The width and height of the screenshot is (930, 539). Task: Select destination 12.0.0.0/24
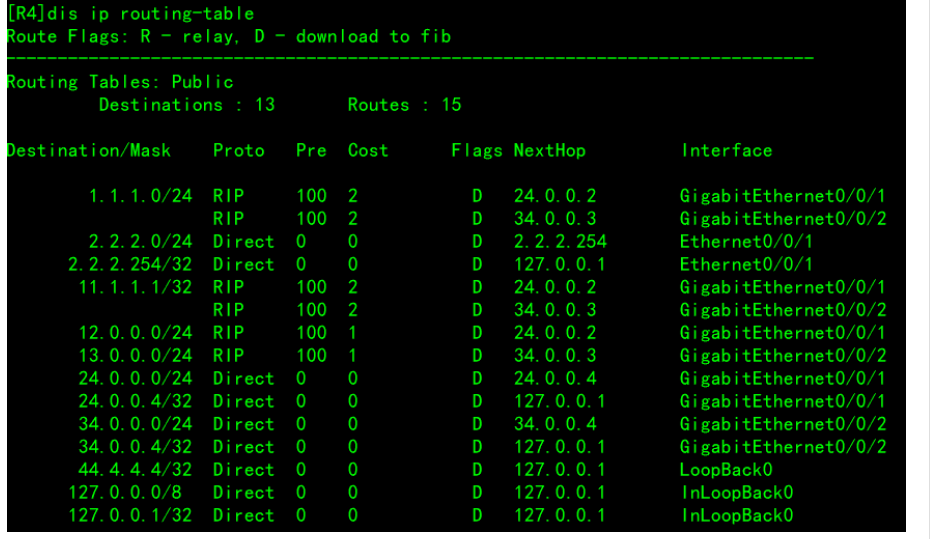coord(135,333)
